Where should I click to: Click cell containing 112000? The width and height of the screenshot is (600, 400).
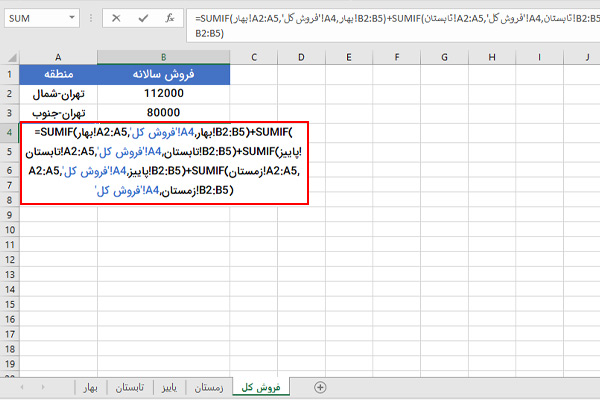[162, 94]
